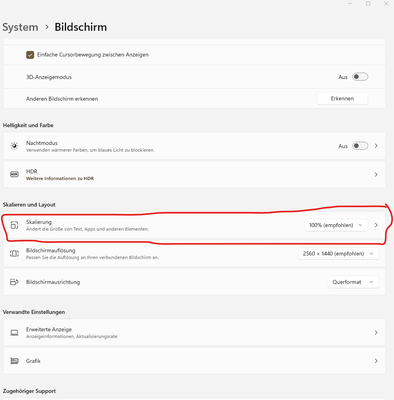Turn on the Nachtmodus switch
This screenshot has width=394, height=400.
(360, 146)
